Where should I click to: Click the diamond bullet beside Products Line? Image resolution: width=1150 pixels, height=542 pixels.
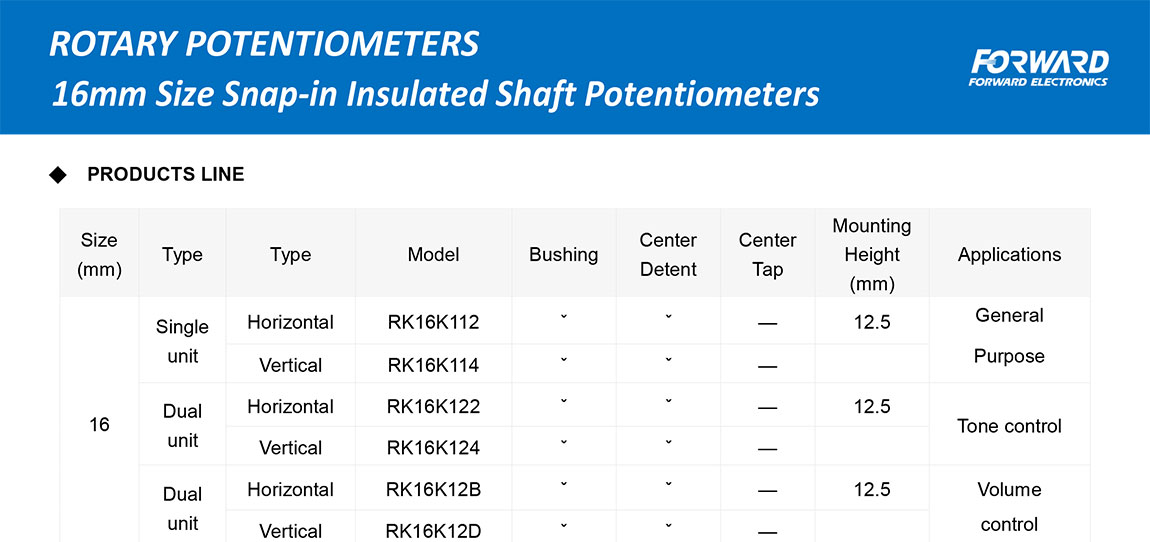[58, 175]
